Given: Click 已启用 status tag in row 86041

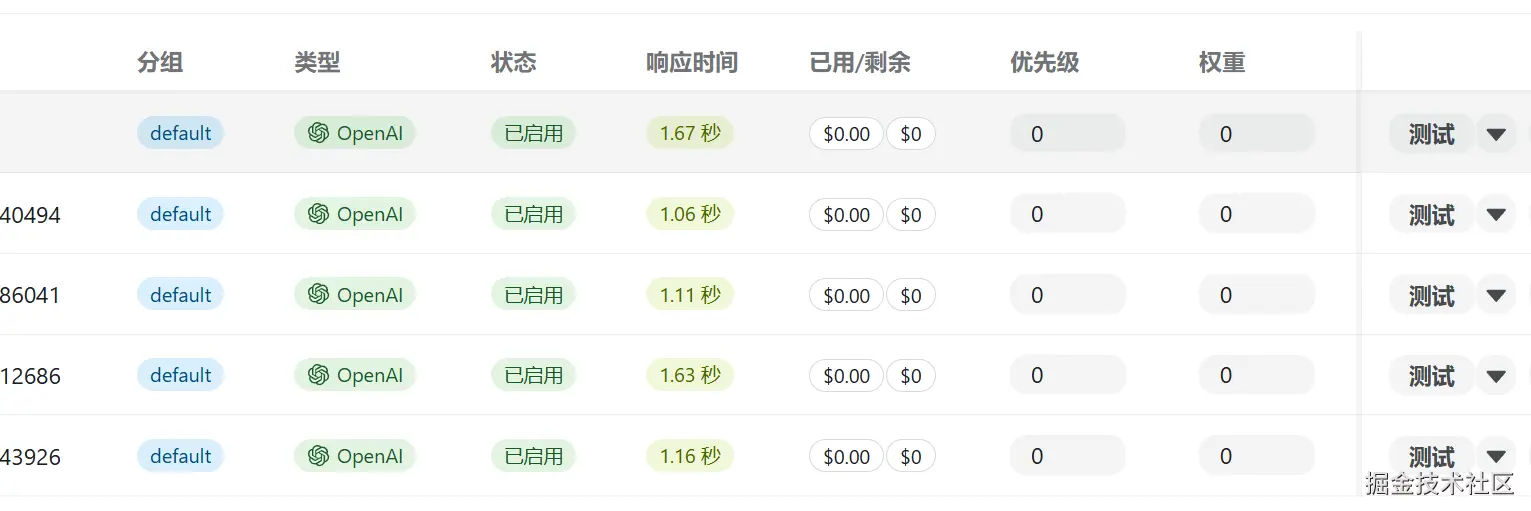Looking at the screenshot, I should (533, 295).
